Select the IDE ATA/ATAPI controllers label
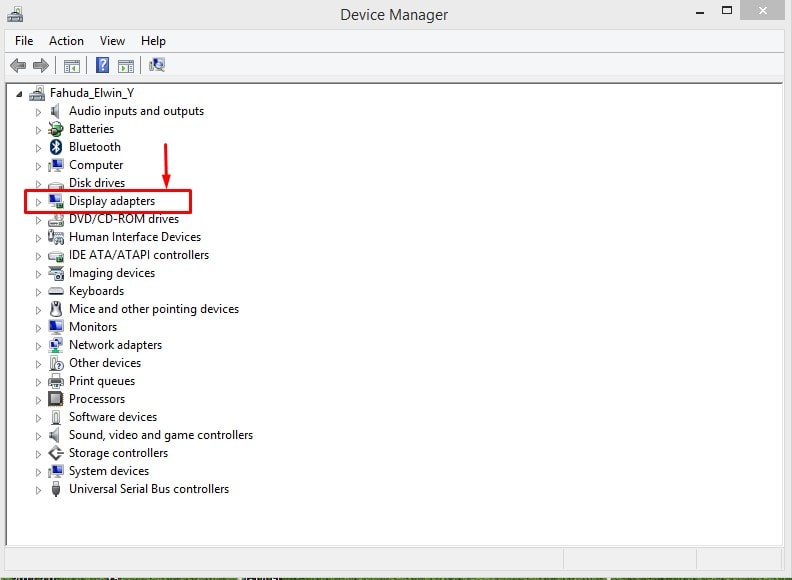 pos(139,255)
